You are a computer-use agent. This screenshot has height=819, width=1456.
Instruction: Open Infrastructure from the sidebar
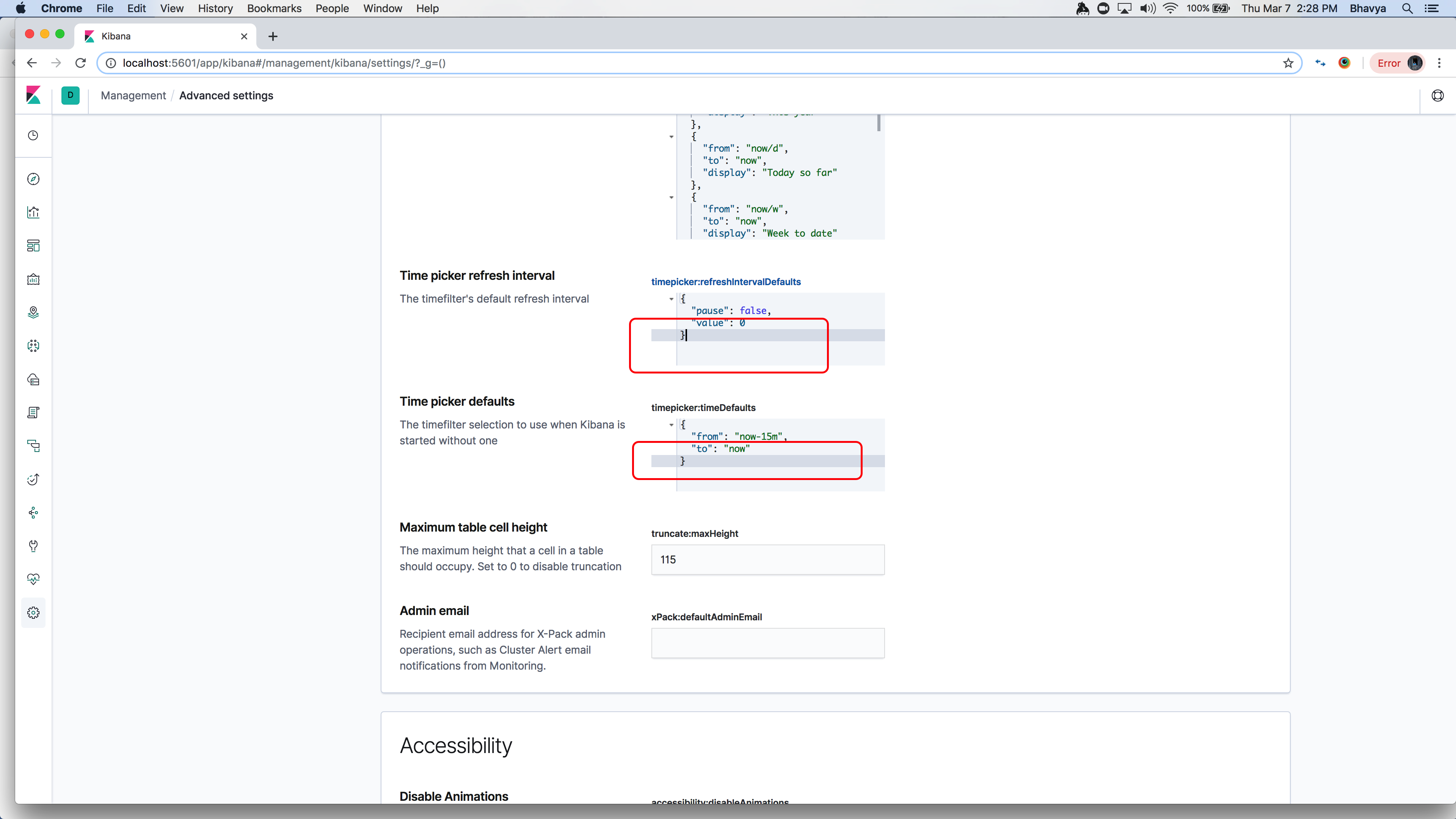tap(33, 379)
